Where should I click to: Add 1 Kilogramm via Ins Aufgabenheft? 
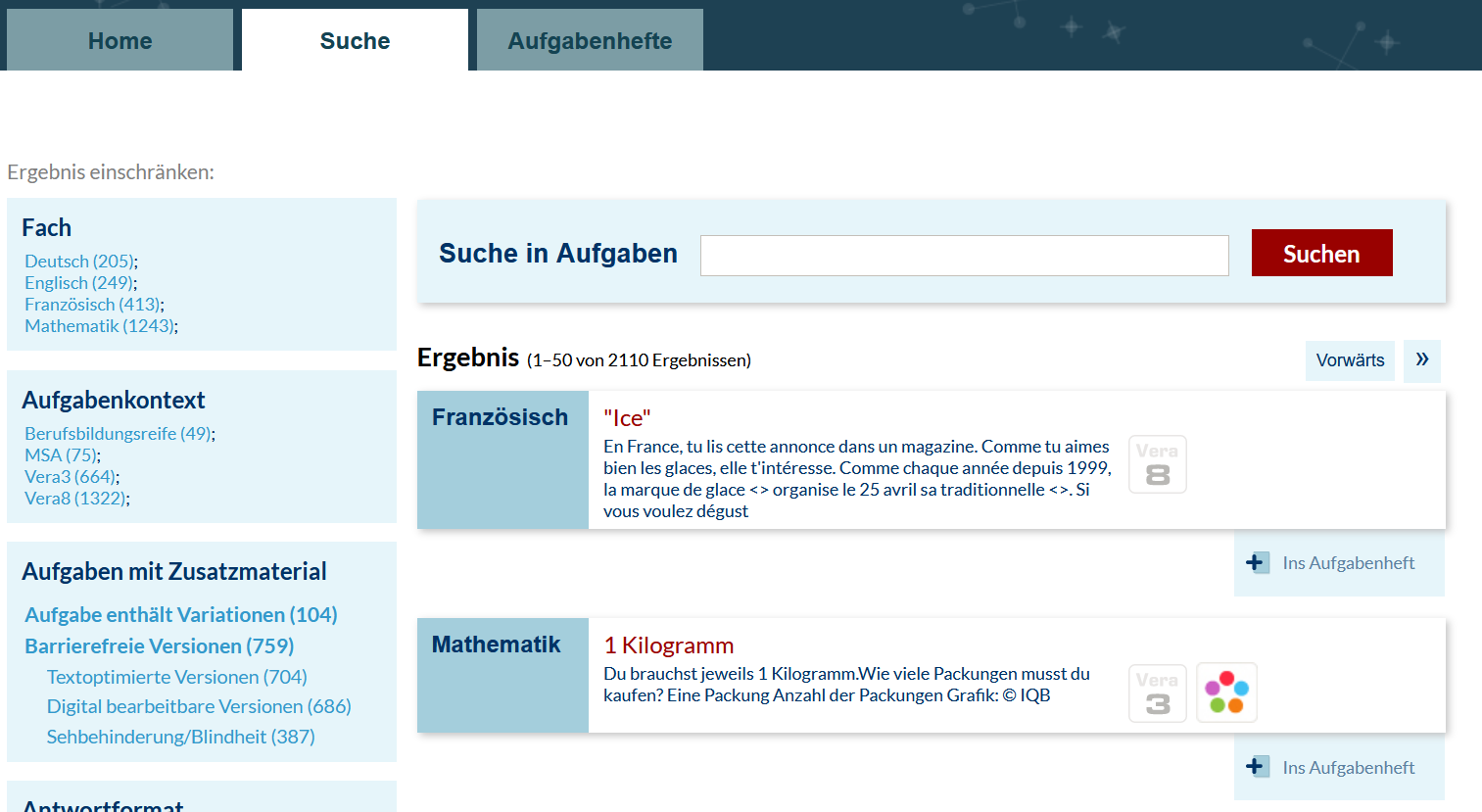1348,768
